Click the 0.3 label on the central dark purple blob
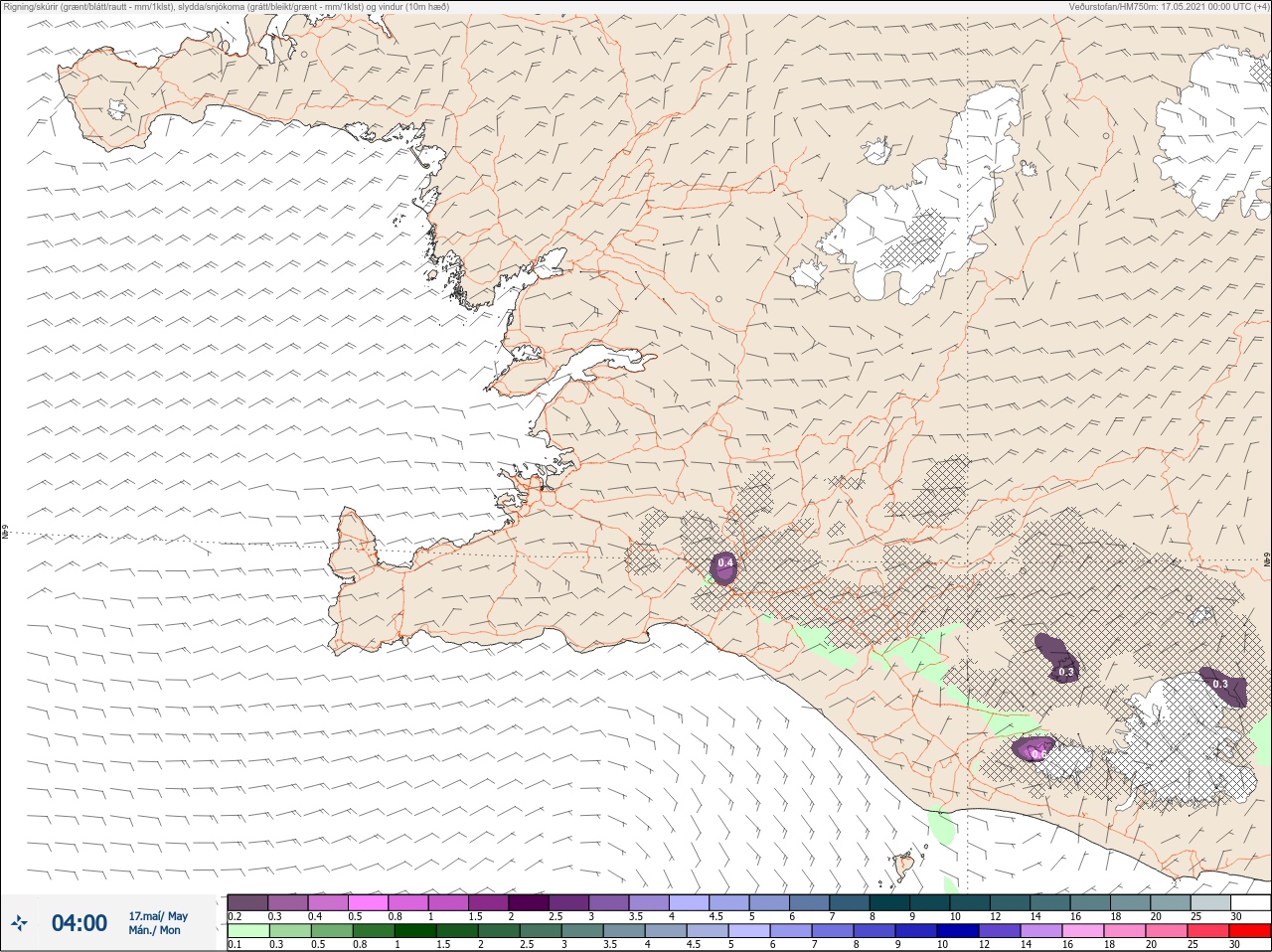This screenshot has width=1272, height=952. [x=1066, y=673]
